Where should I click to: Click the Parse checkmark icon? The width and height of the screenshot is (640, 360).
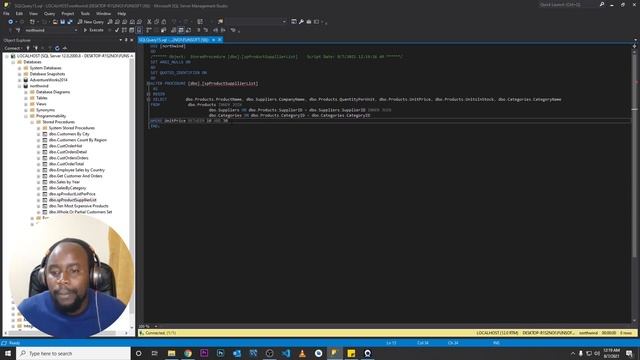[x=117, y=30]
